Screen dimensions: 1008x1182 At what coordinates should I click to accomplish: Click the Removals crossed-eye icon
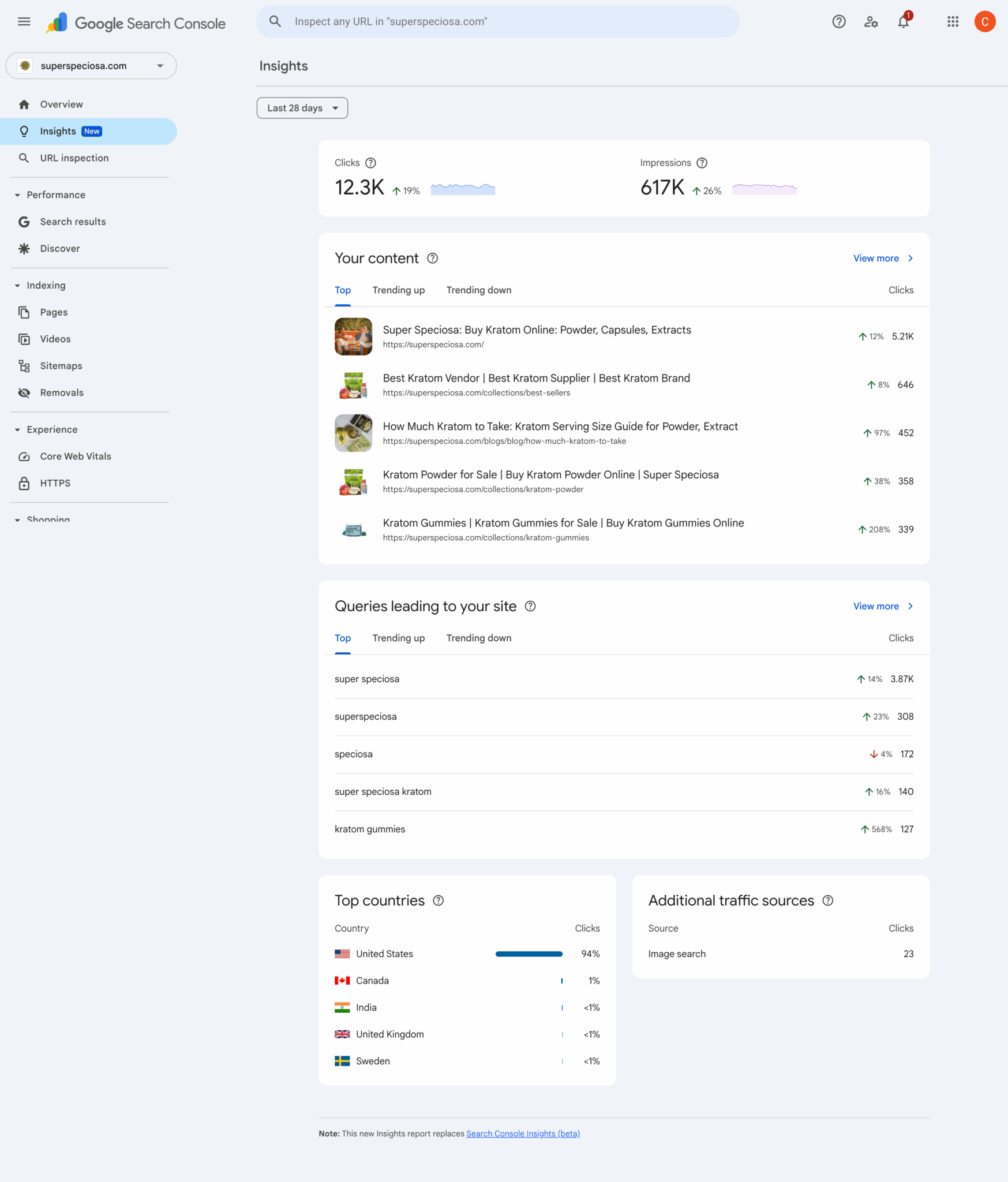(24, 393)
